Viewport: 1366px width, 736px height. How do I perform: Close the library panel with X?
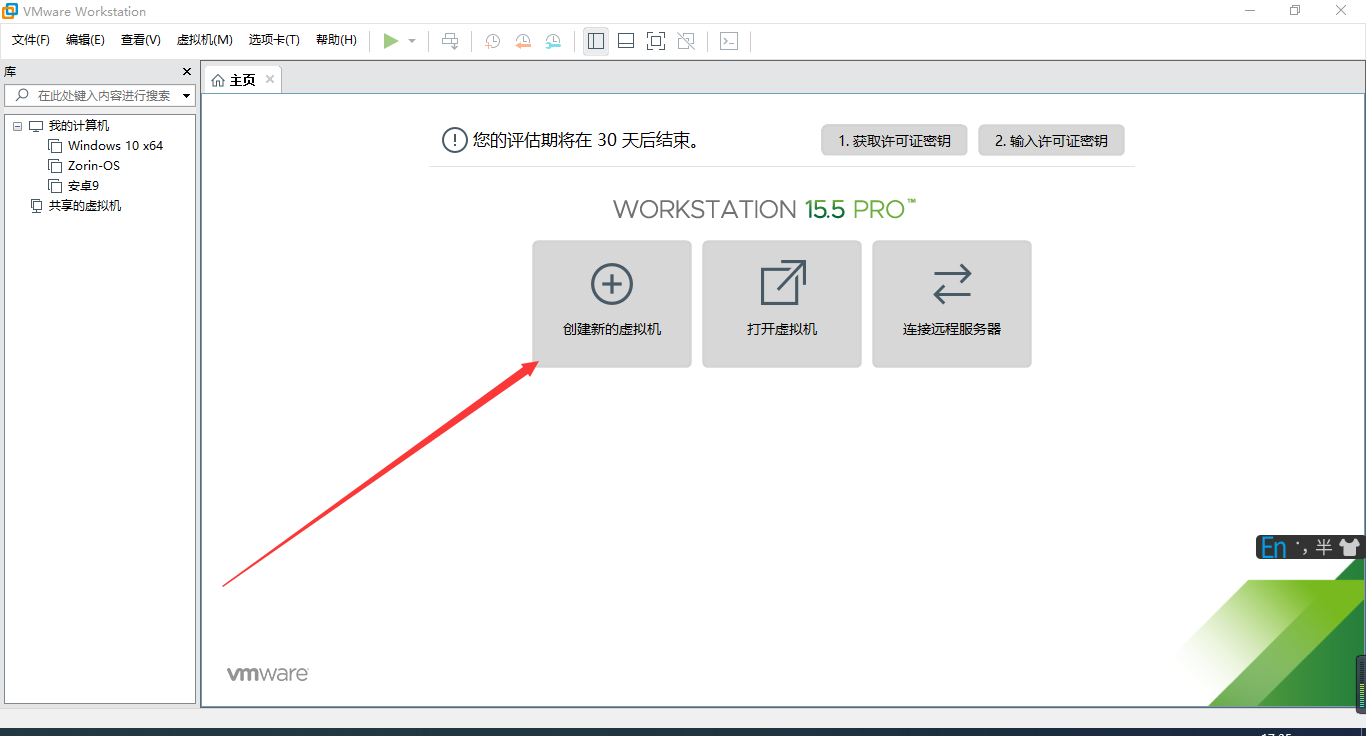pos(186,72)
